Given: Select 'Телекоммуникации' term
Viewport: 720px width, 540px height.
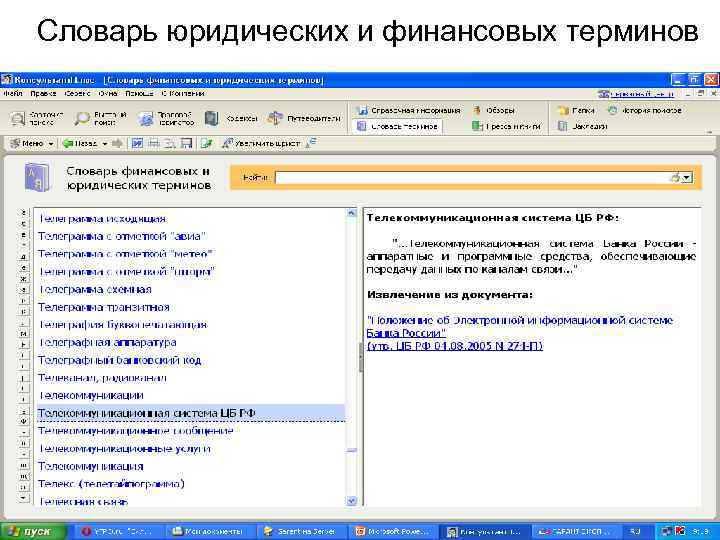Looking at the screenshot, I should pyautogui.click(x=91, y=395).
